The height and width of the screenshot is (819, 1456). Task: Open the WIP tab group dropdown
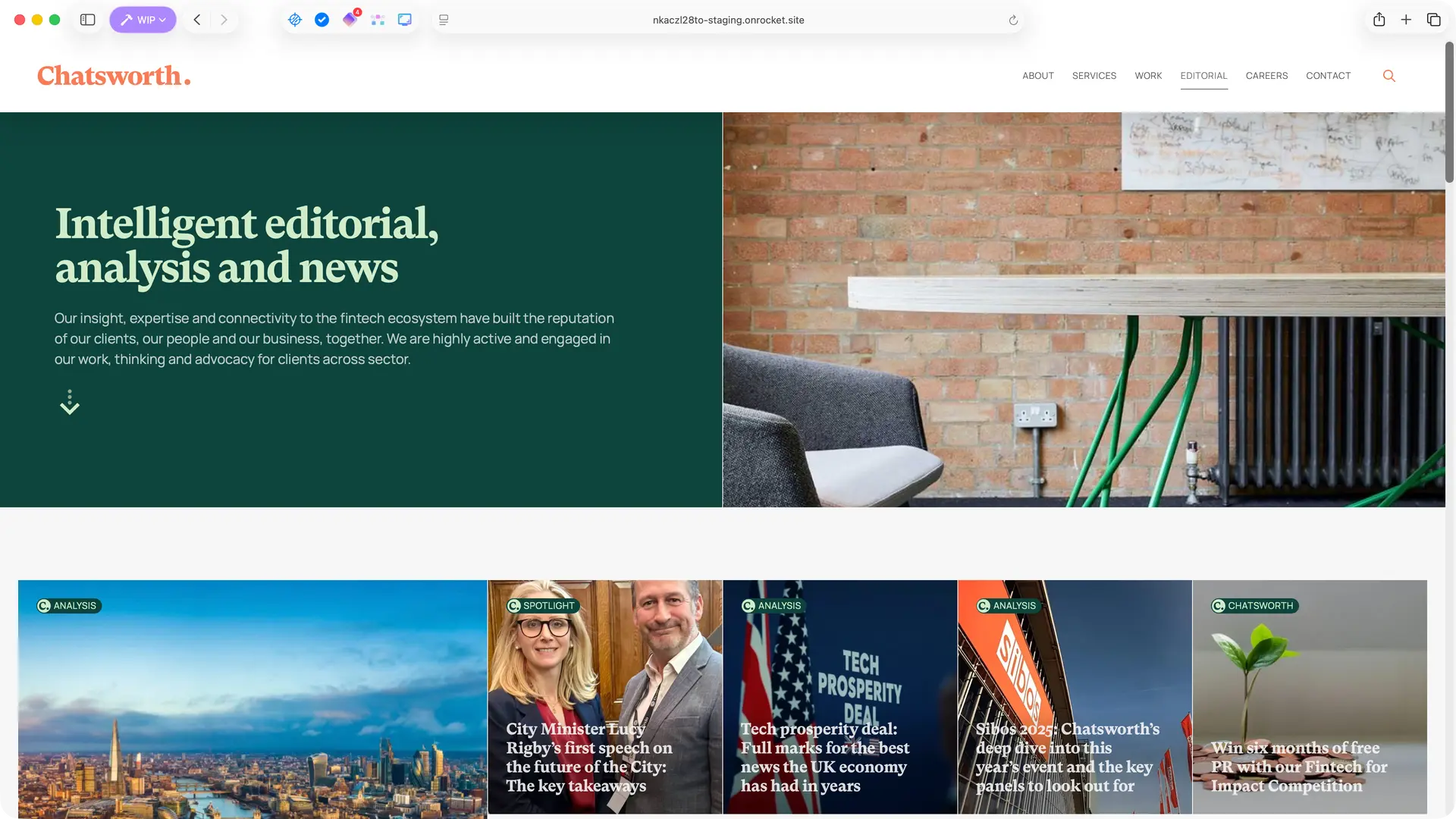click(x=143, y=20)
